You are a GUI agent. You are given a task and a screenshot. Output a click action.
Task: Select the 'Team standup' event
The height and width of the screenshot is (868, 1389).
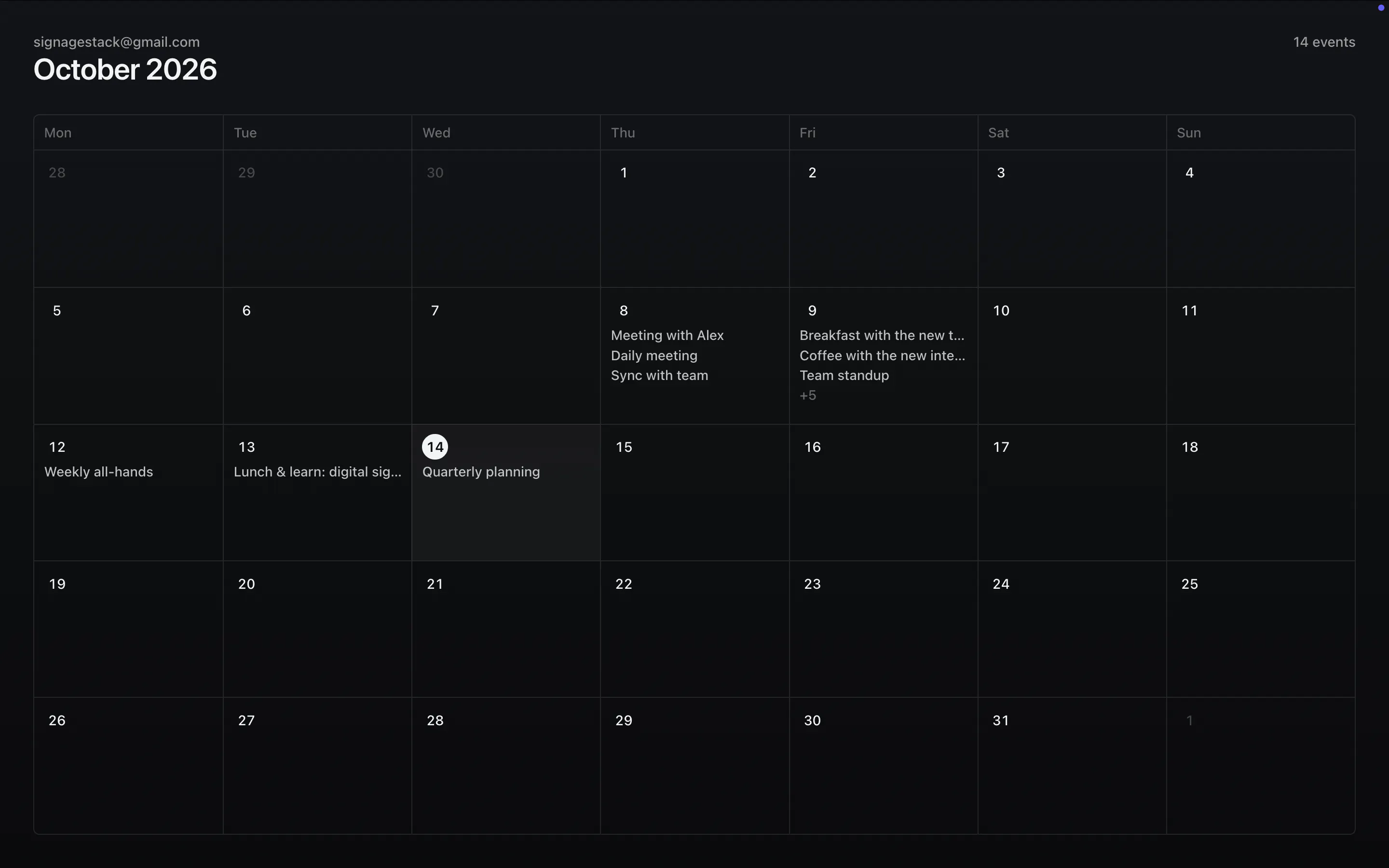click(x=844, y=376)
